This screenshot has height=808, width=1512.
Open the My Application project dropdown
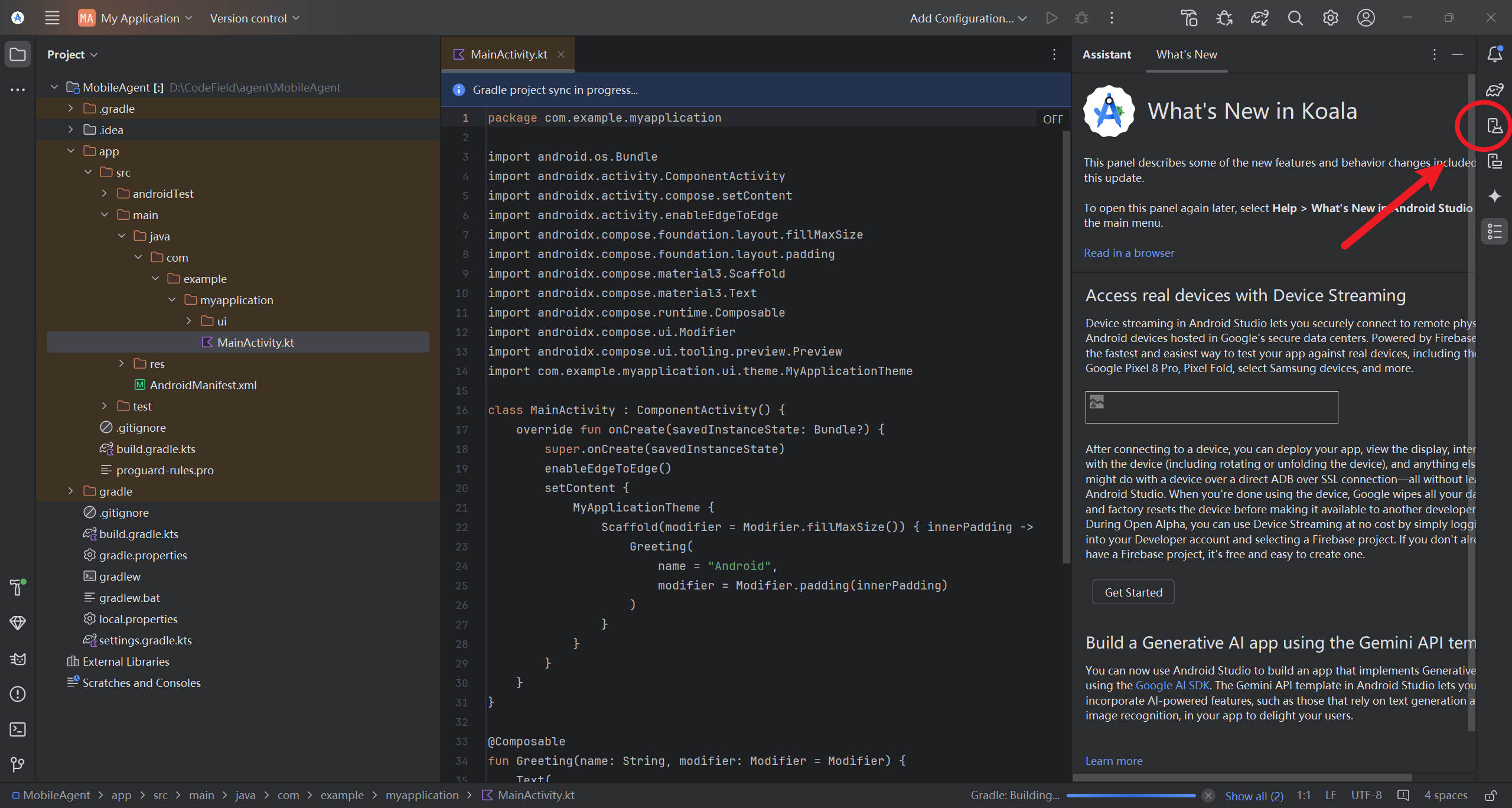136,18
